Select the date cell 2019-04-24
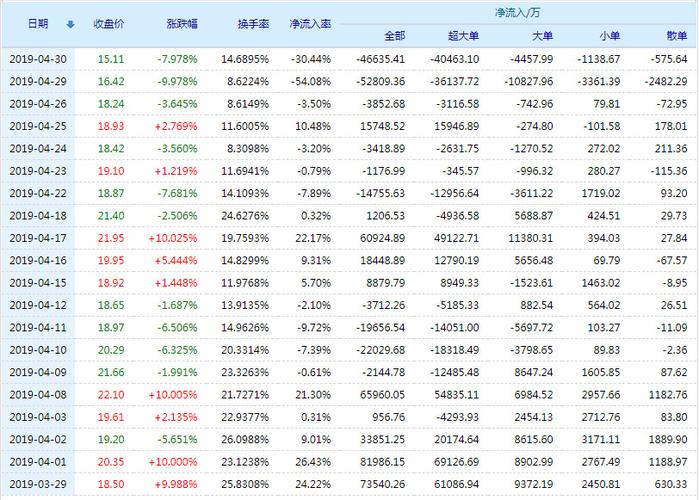Viewport: 699px width, 500px height. coord(38,148)
